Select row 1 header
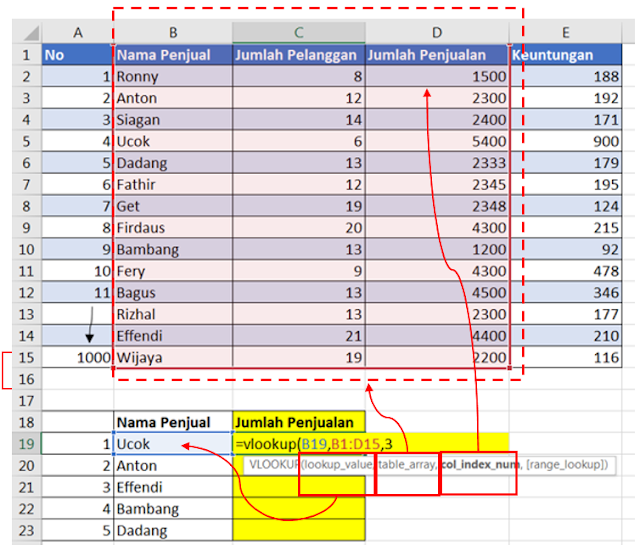This screenshot has height=556, width=640. click(x=27, y=55)
